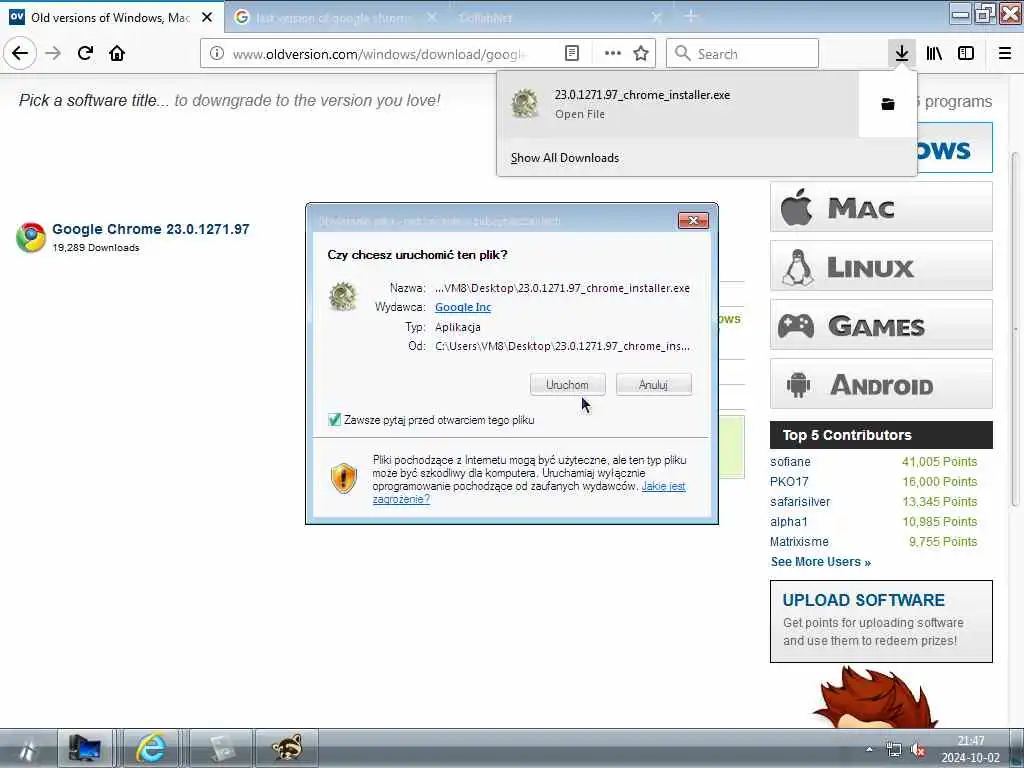Click the Search input box
1024x768 pixels.
(x=742, y=54)
